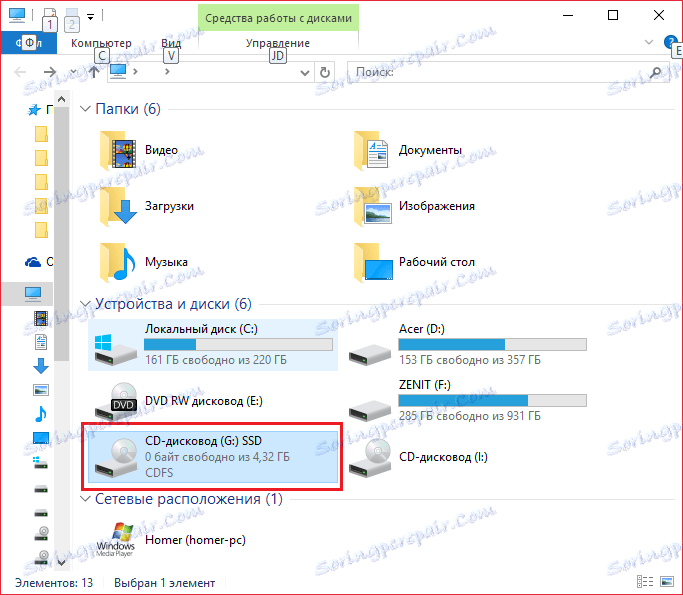
Task: Click the ZENIT (F:) capacity bar
Action: pos(492,400)
